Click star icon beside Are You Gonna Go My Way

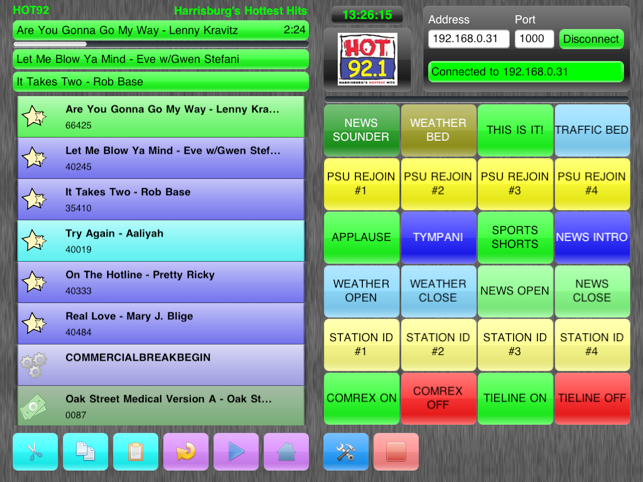click(34, 117)
